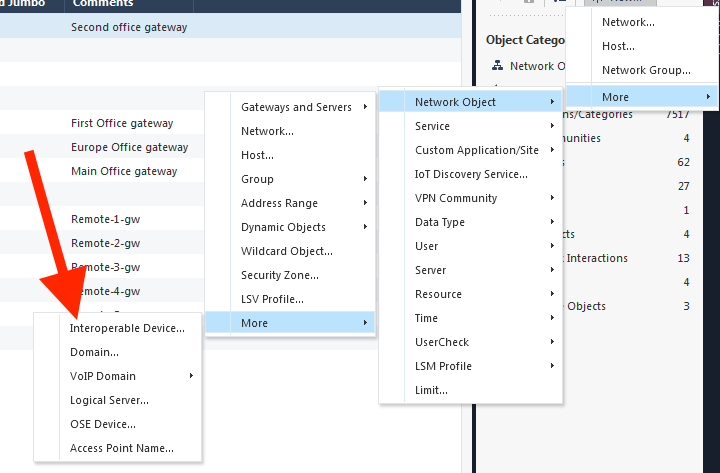Select OSE Device menu item
The height and width of the screenshot is (473, 720).
(102, 424)
